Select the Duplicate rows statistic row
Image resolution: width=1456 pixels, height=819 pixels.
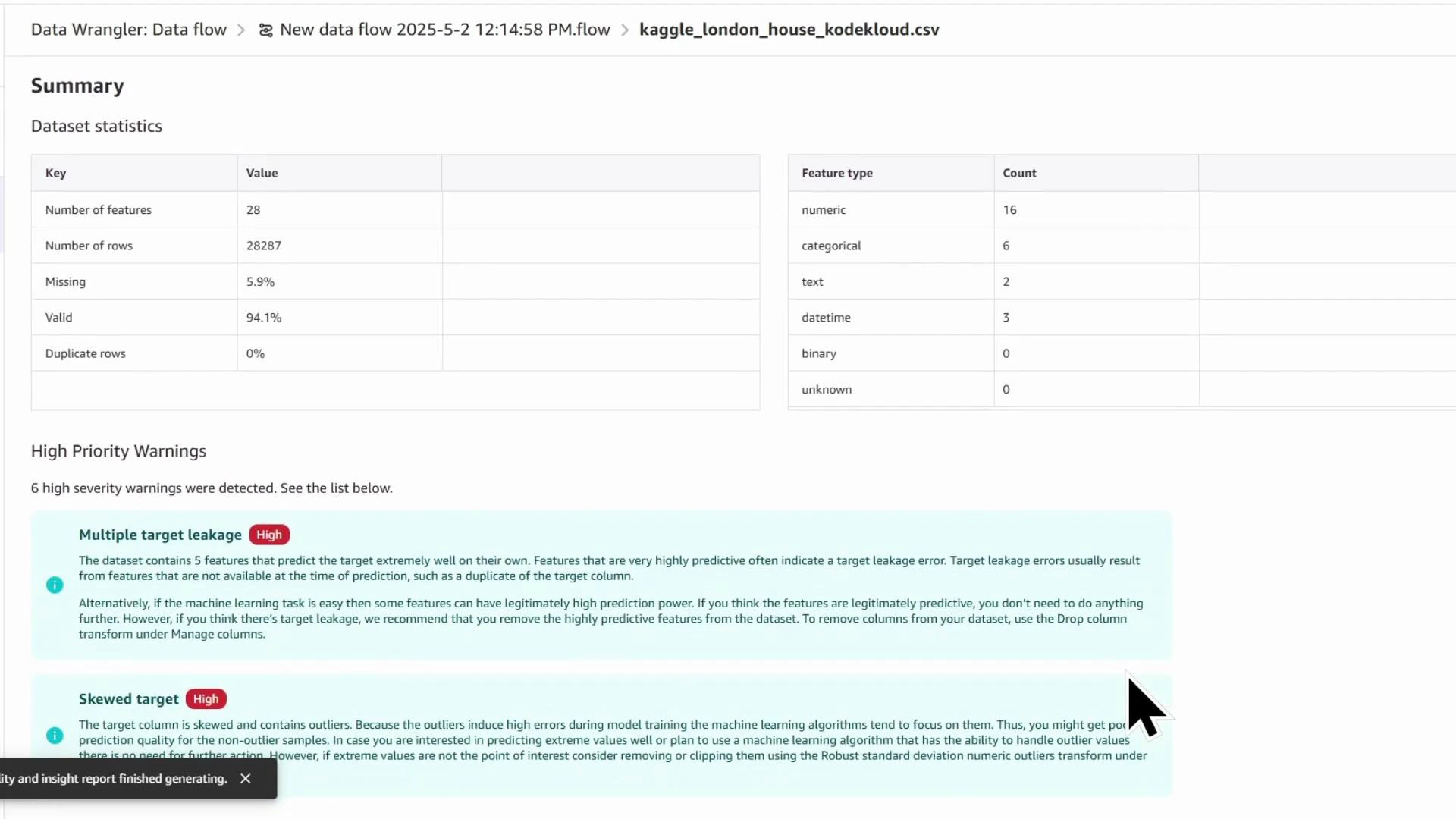85,353
